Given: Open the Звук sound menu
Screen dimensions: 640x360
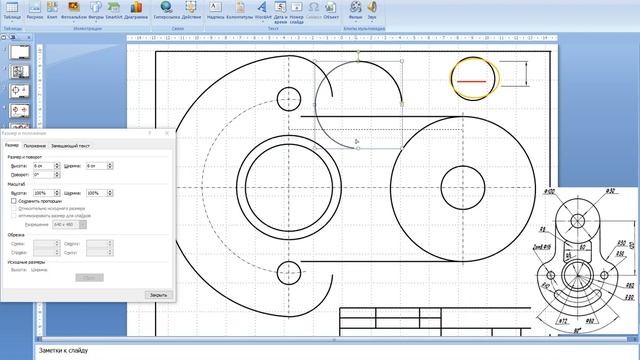Looking at the screenshot, I should tap(371, 11).
